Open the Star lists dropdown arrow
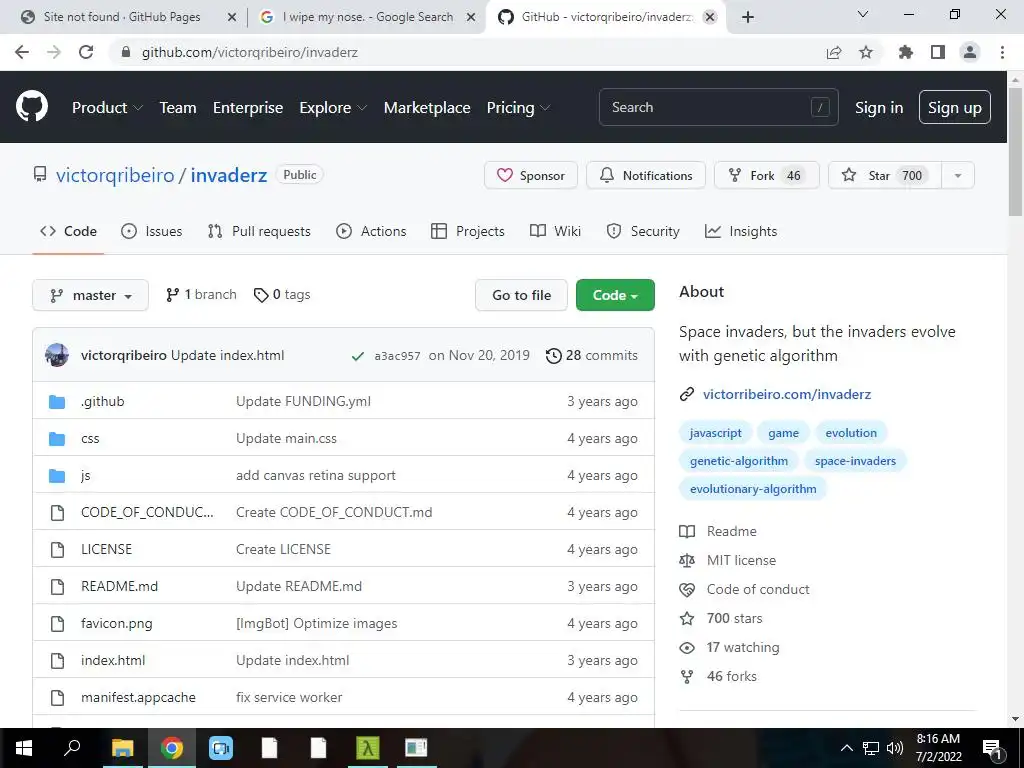Viewport: 1024px width, 768px height. [x=958, y=176]
